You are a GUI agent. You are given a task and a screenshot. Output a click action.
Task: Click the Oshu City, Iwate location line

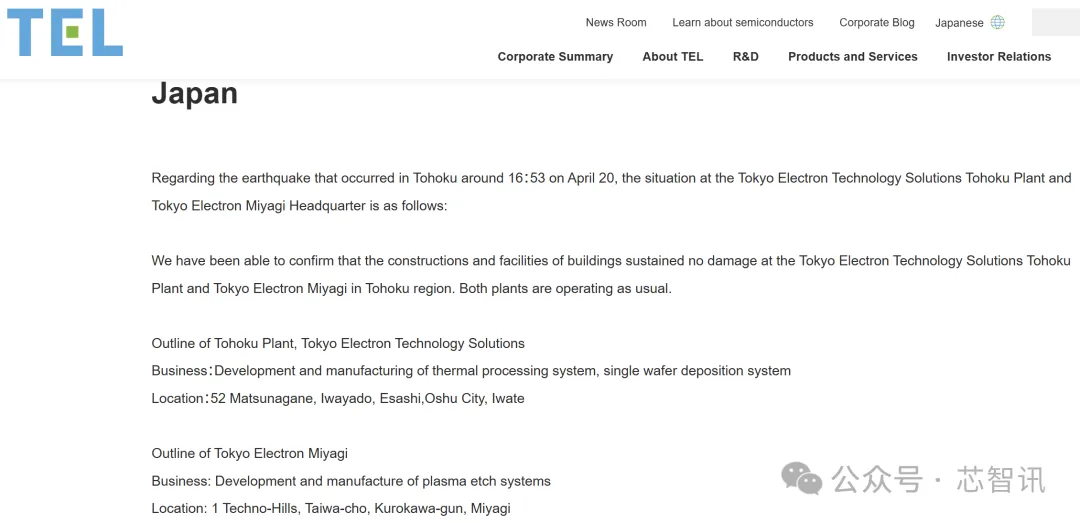coord(338,398)
